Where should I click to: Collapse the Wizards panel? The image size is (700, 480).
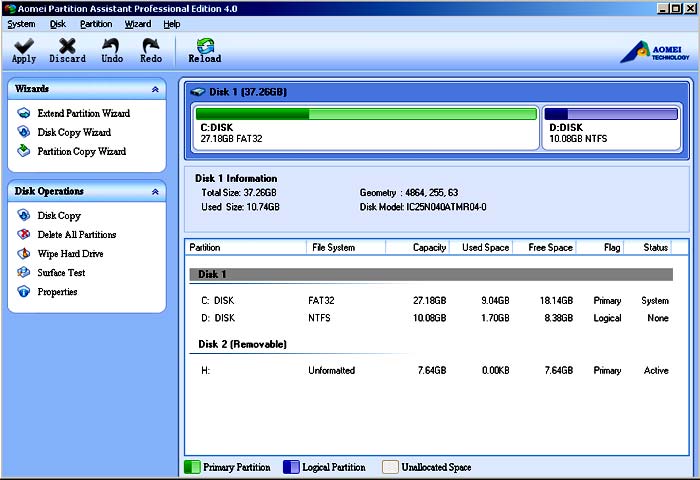tap(155, 89)
